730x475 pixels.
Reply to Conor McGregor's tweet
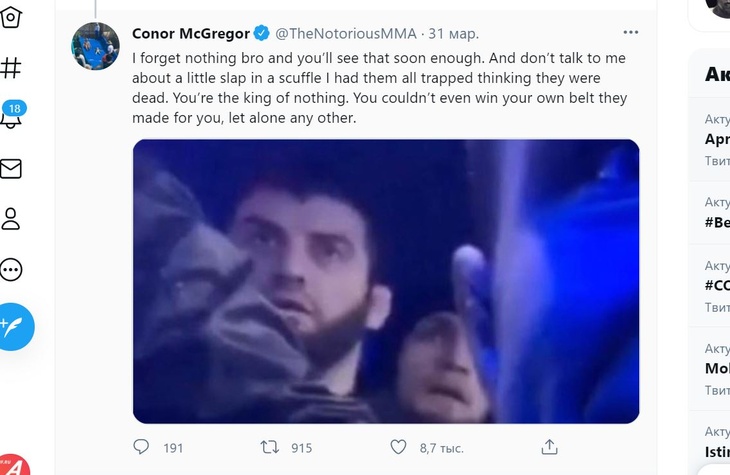142,447
